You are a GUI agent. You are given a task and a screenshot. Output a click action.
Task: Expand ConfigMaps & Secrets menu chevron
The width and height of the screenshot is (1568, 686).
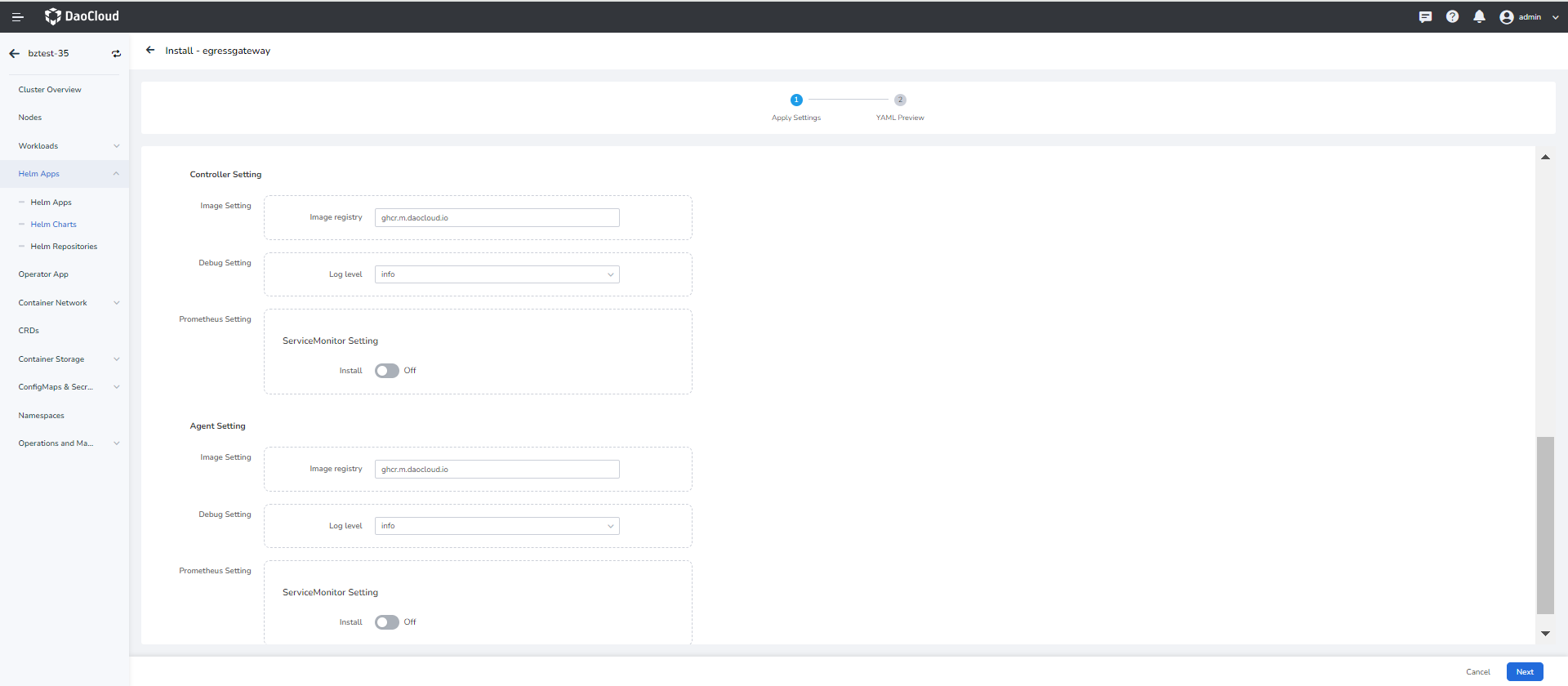click(x=117, y=387)
